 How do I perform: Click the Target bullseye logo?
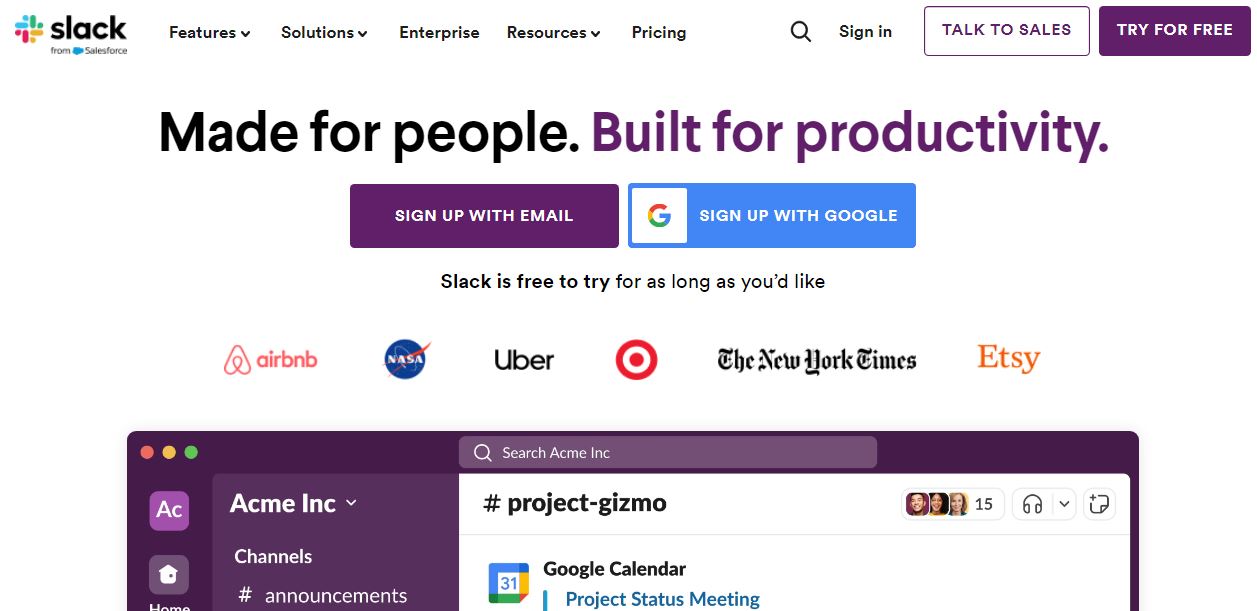point(636,360)
